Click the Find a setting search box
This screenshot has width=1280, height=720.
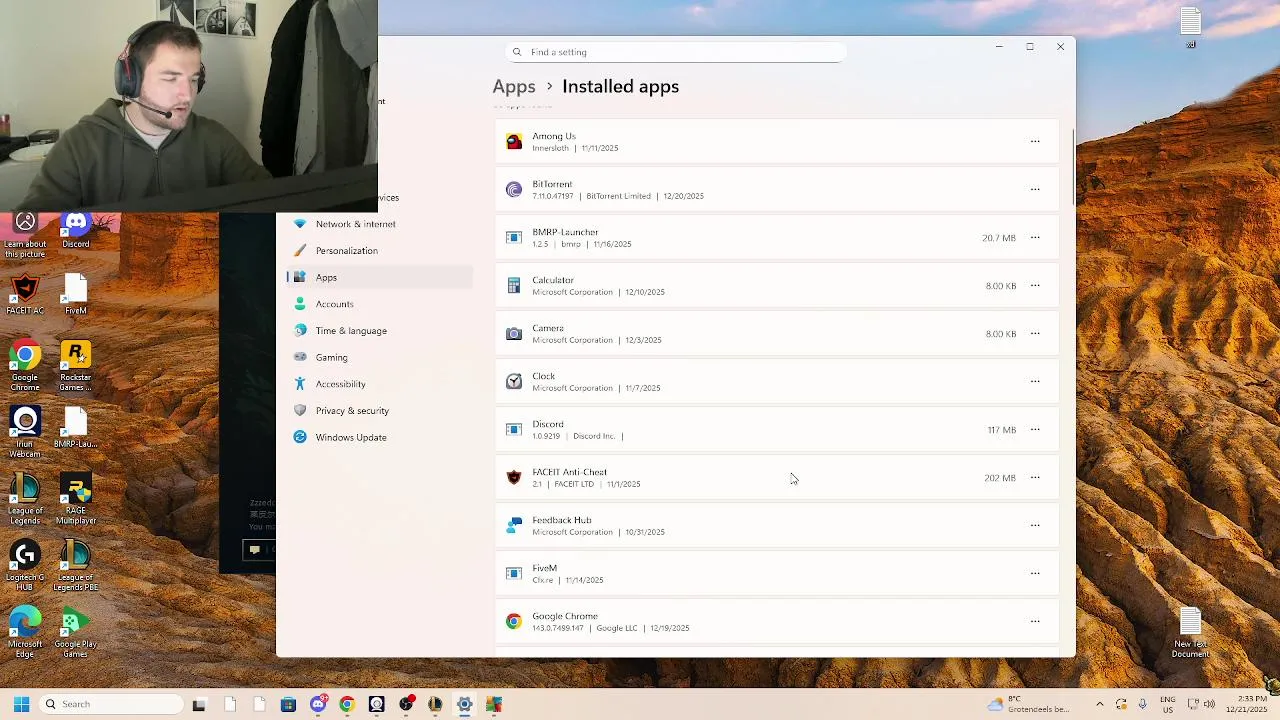click(677, 52)
